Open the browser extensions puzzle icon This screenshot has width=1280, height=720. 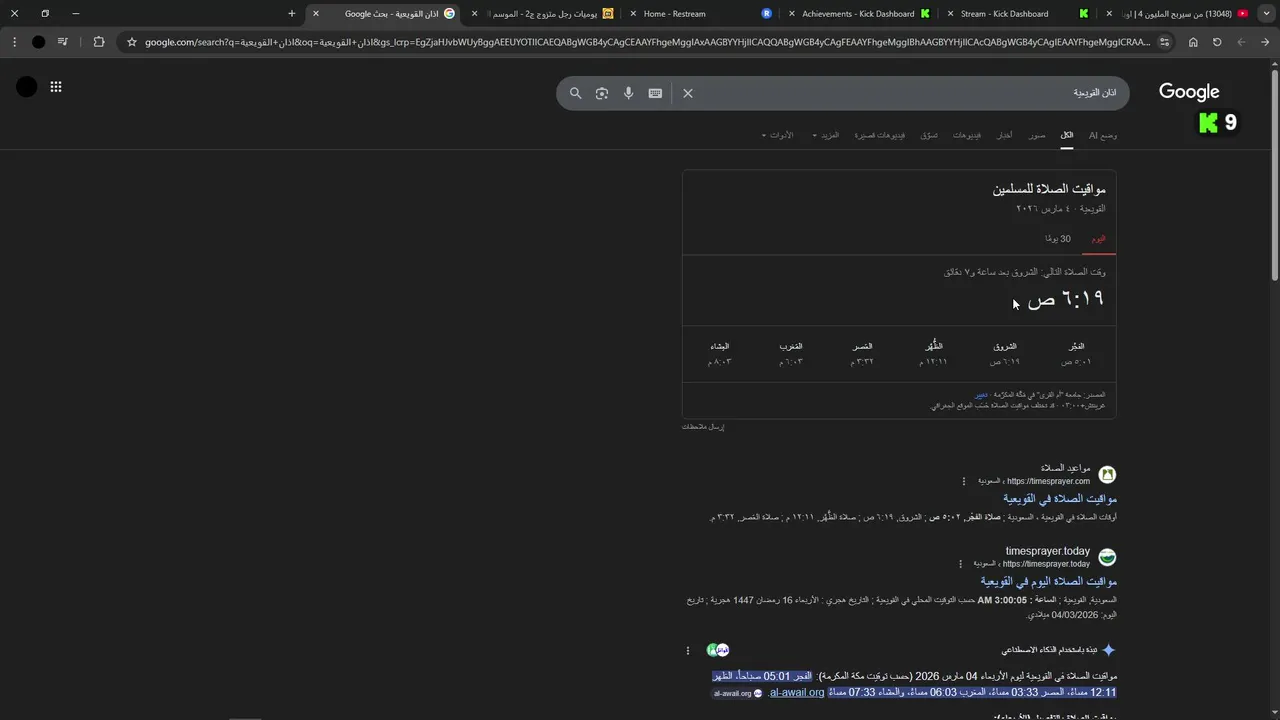click(x=98, y=42)
